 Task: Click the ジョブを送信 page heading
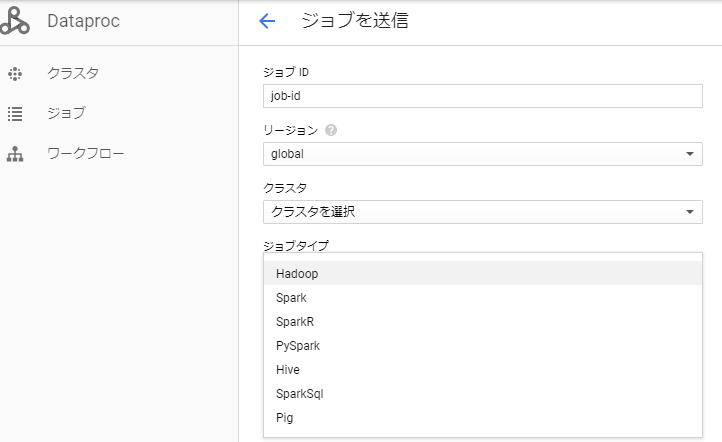click(x=355, y=20)
